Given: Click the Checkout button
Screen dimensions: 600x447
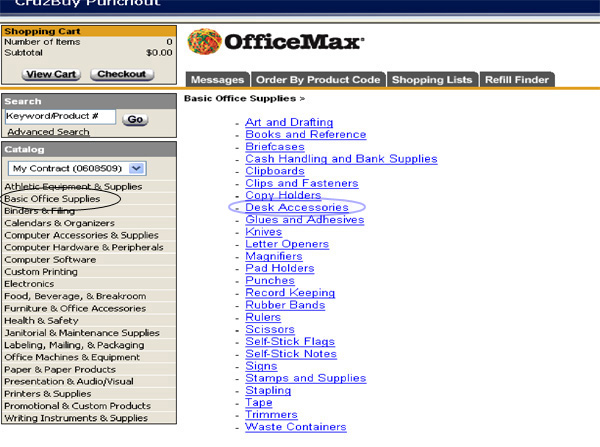Looking at the screenshot, I should pos(122,74).
